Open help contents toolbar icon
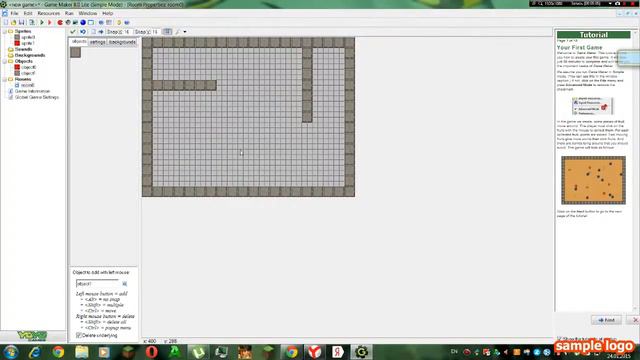Screen dimensions: 640x360 (x=127, y=22)
